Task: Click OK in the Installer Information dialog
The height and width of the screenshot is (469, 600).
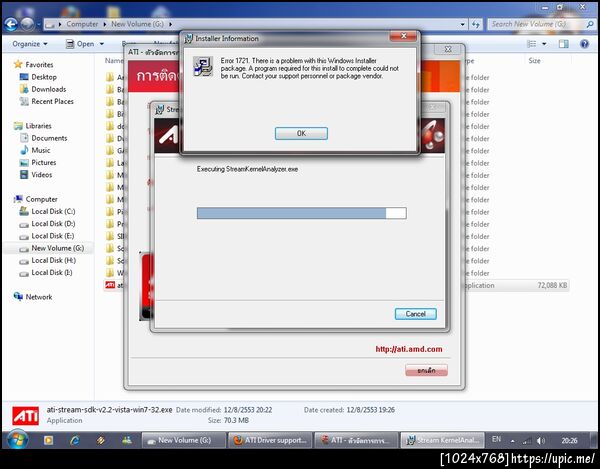Action: coord(301,133)
